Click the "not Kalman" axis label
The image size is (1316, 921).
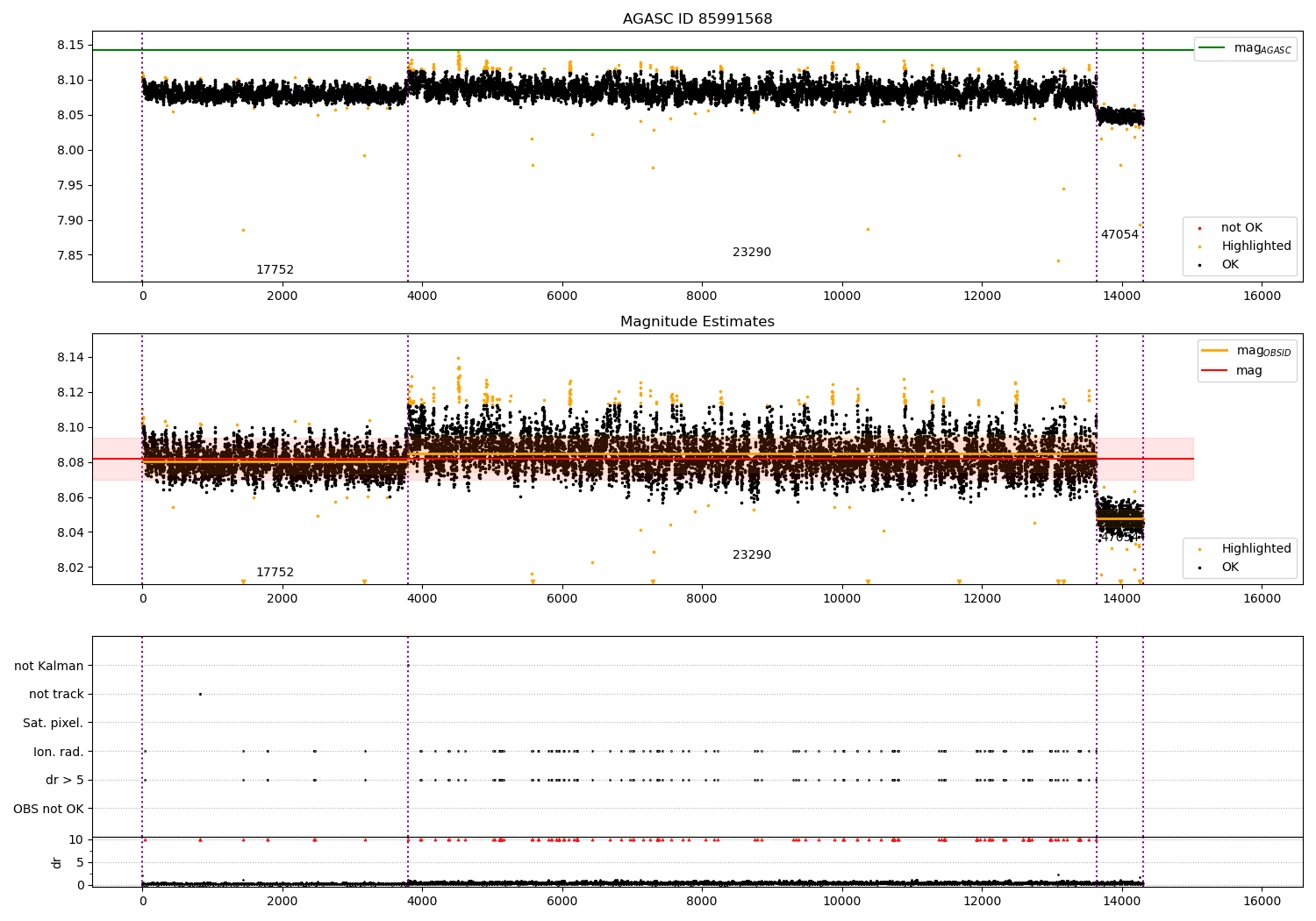49,666
